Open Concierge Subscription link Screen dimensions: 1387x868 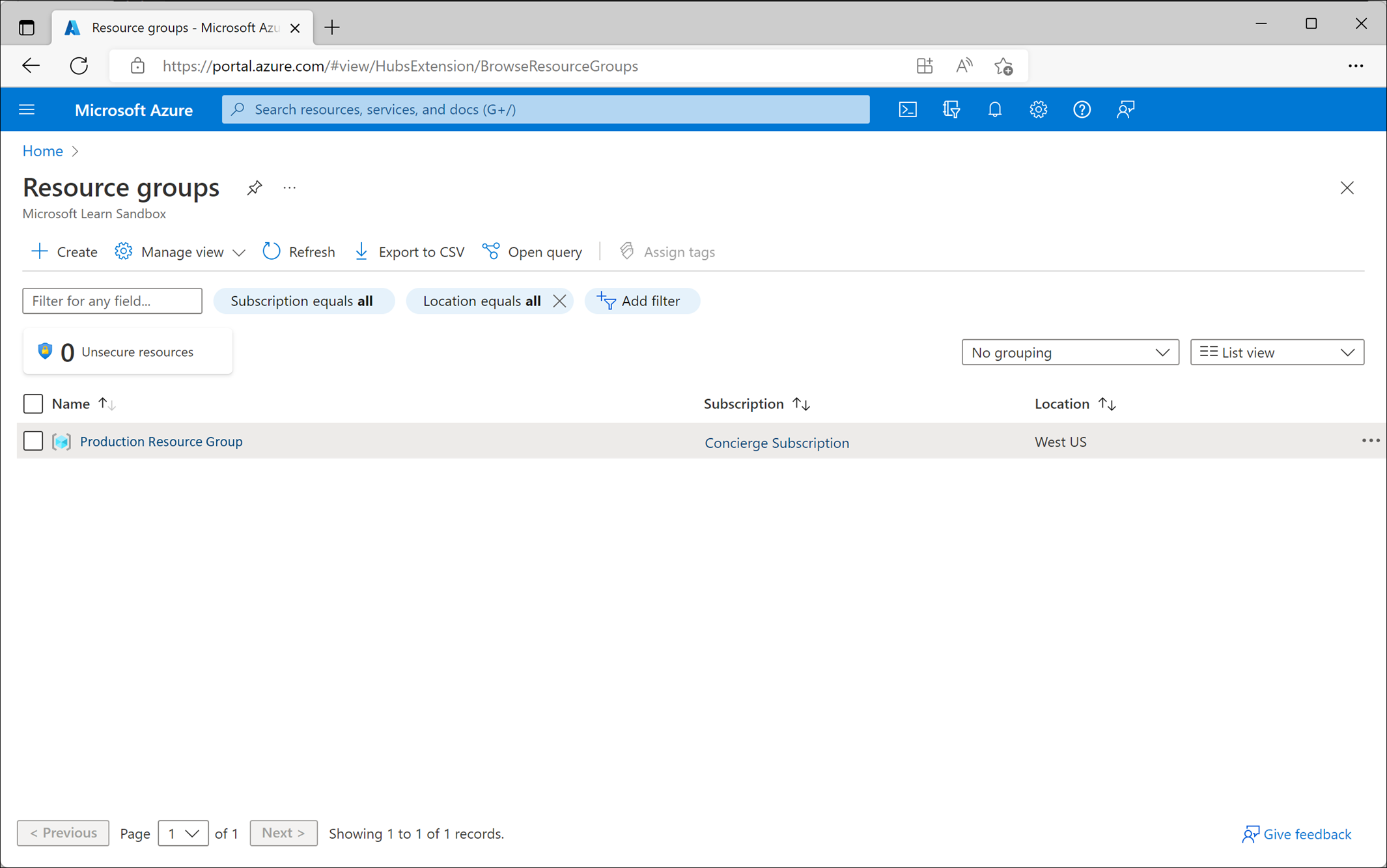[x=777, y=443]
